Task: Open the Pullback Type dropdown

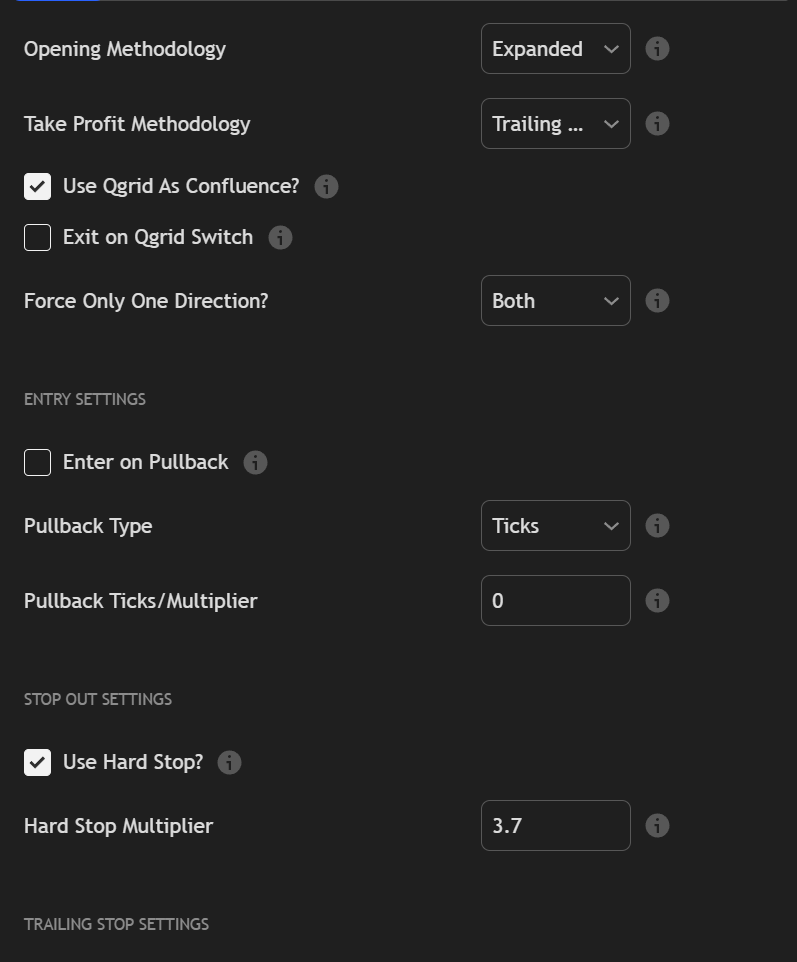Action: coord(555,526)
